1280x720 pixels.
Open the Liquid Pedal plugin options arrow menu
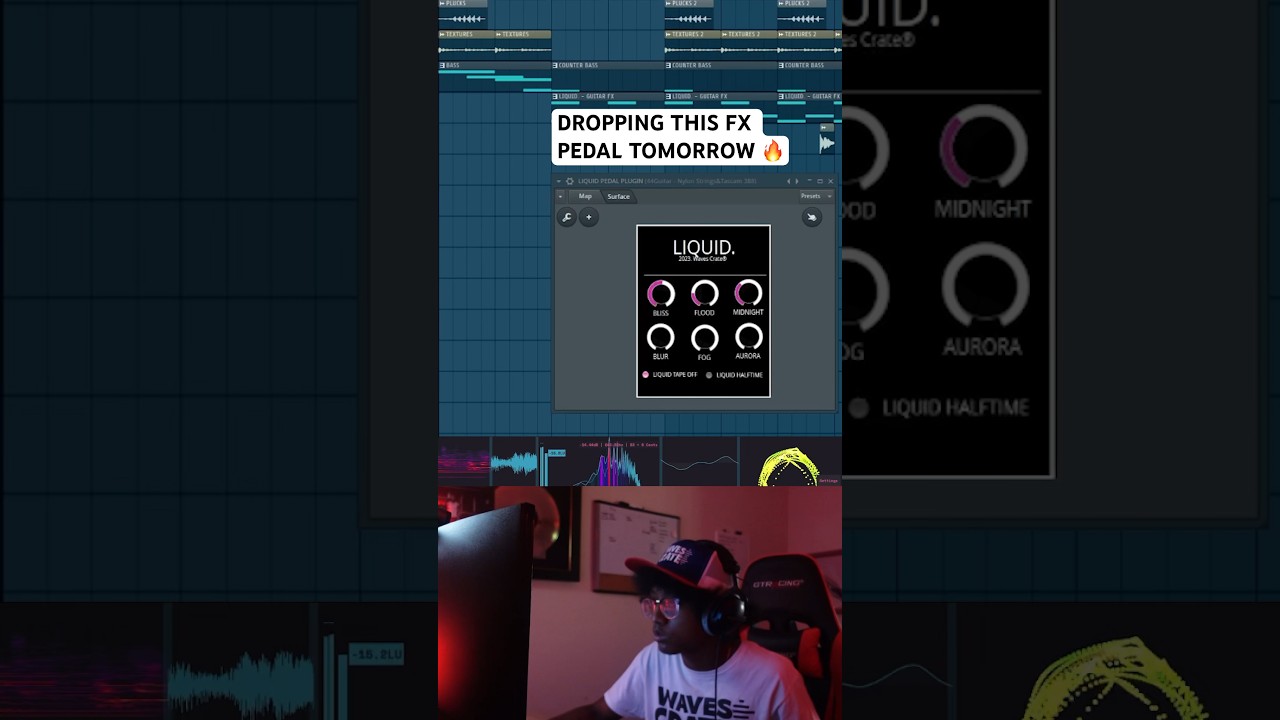tap(558, 181)
